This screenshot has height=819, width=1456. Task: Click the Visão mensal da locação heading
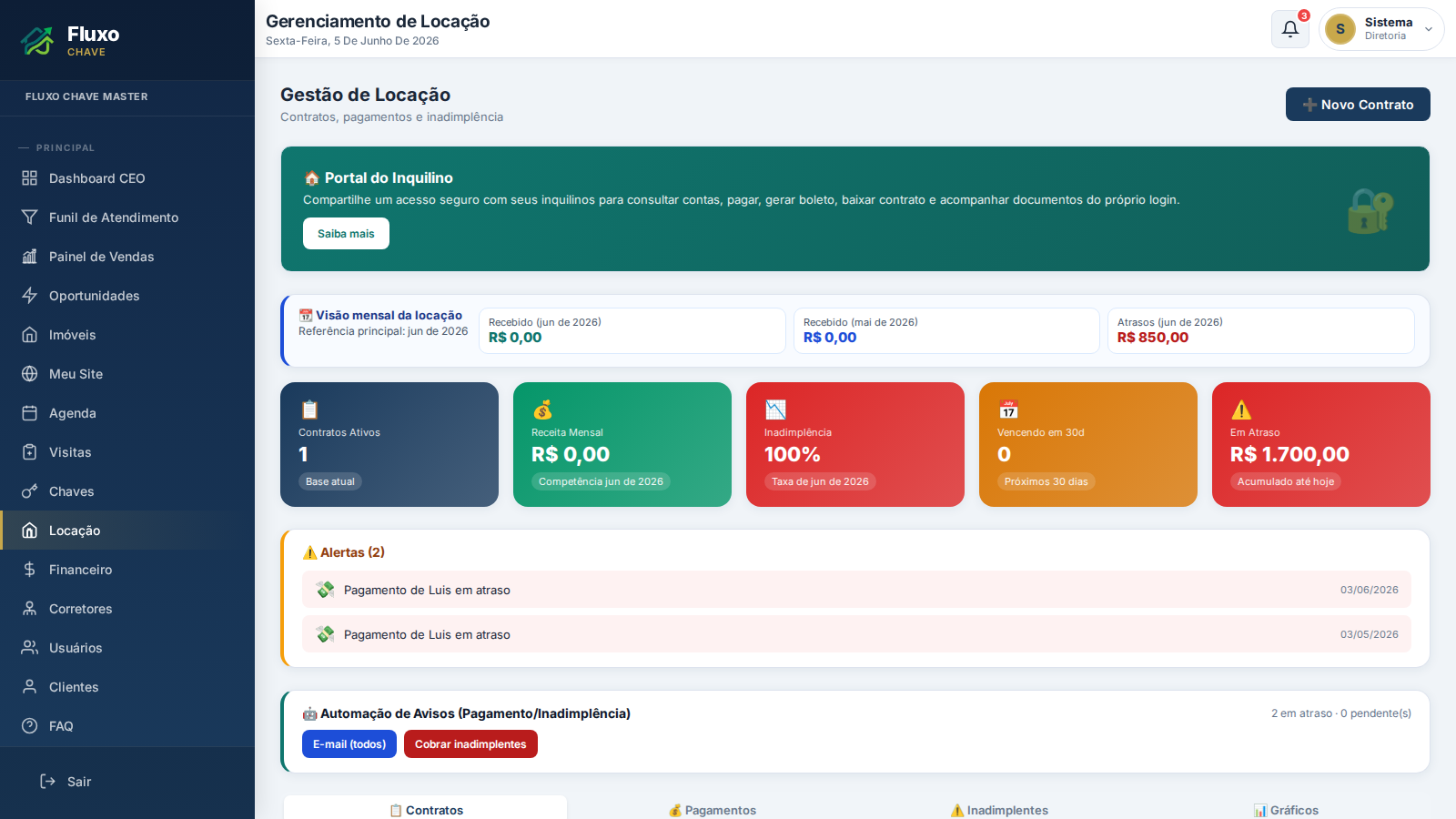(x=380, y=315)
